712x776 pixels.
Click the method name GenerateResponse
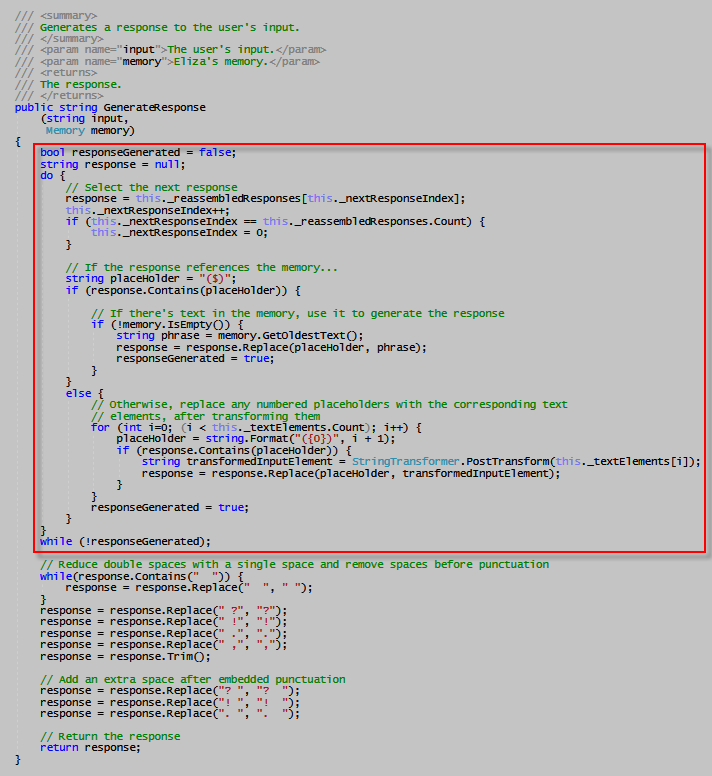click(x=154, y=107)
